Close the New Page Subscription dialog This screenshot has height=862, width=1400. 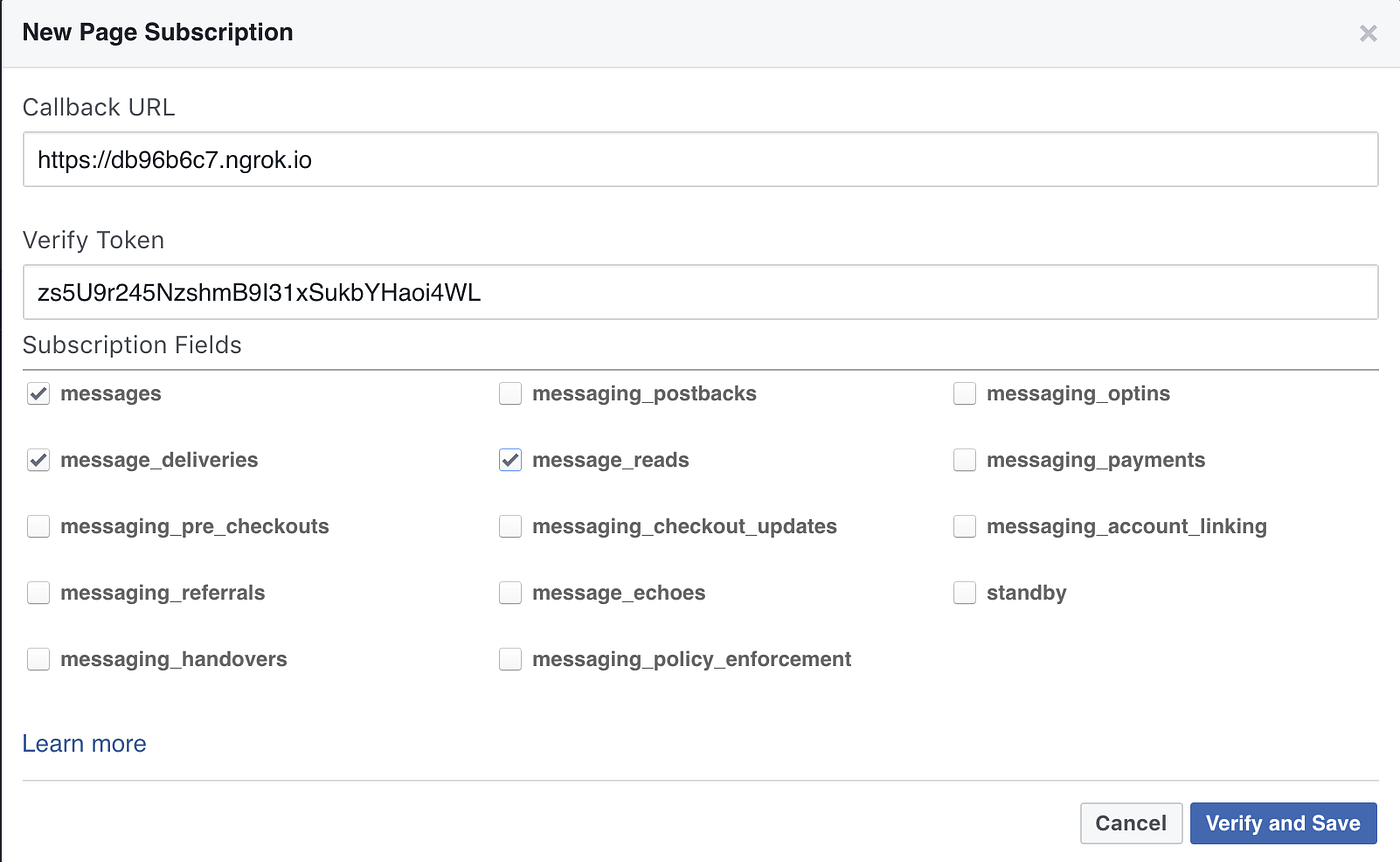[1368, 33]
